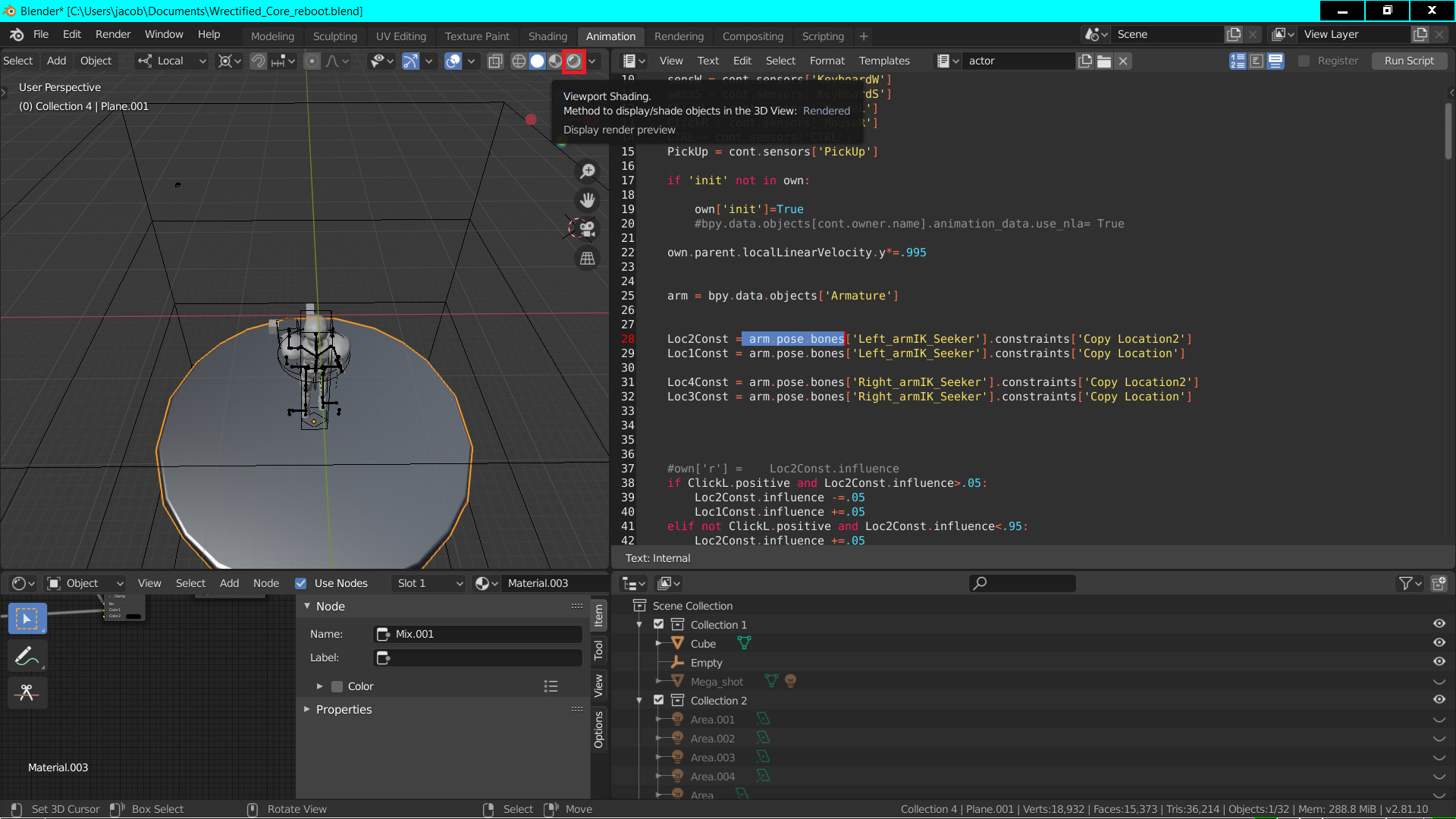Open the Item sidebar tab
The width and height of the screenshot is (1456, 819).
pyautogui.click(x=598, y=615)
